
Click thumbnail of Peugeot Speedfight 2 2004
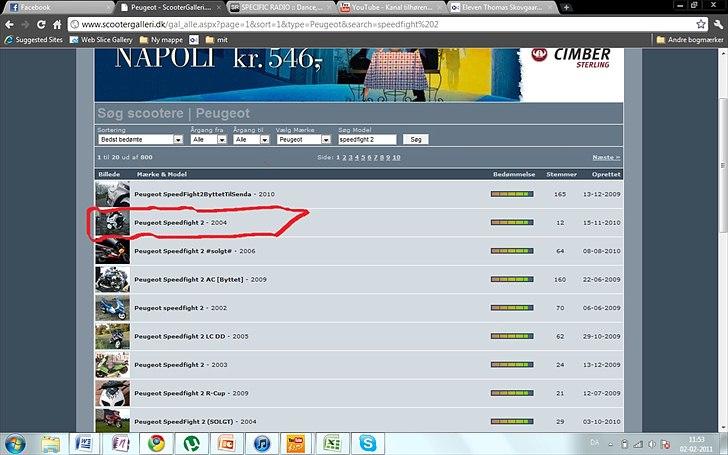(x=112, y=222)
